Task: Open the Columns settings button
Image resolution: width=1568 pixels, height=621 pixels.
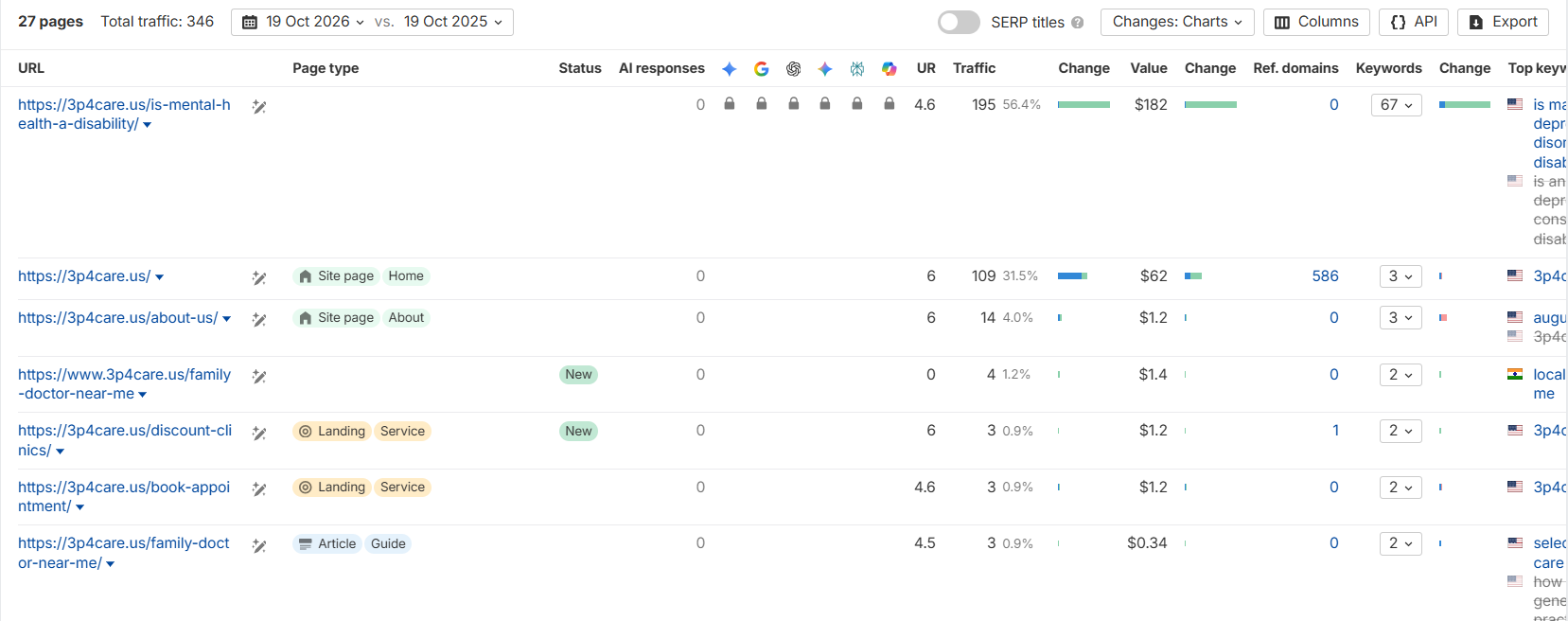Action: (1316, 22)
